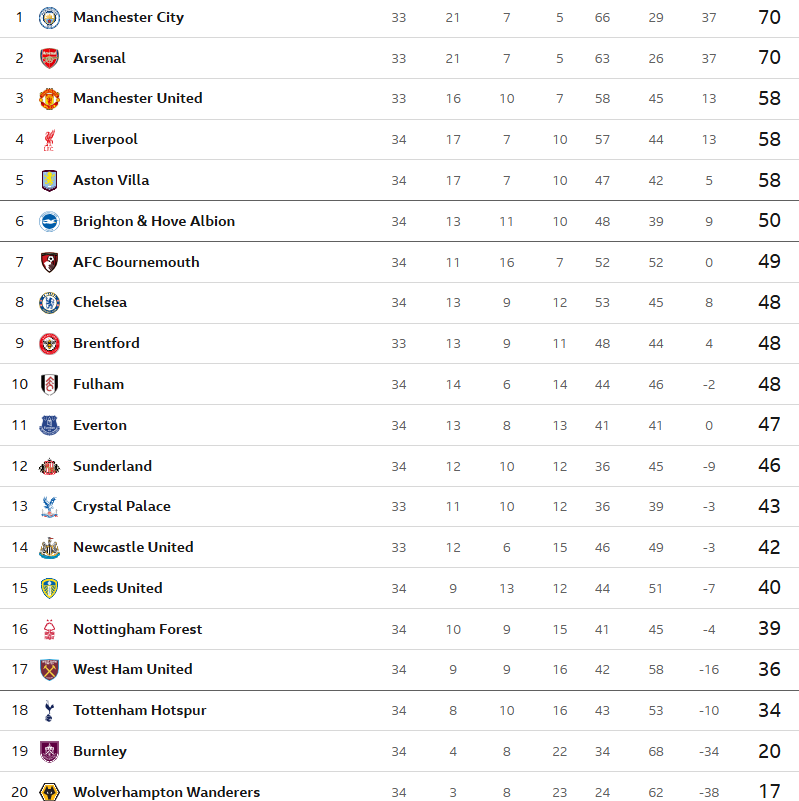This screenshot has width=799, height=801.
Task: Open the Manchester United team link
Action: [x=137, y=98]
